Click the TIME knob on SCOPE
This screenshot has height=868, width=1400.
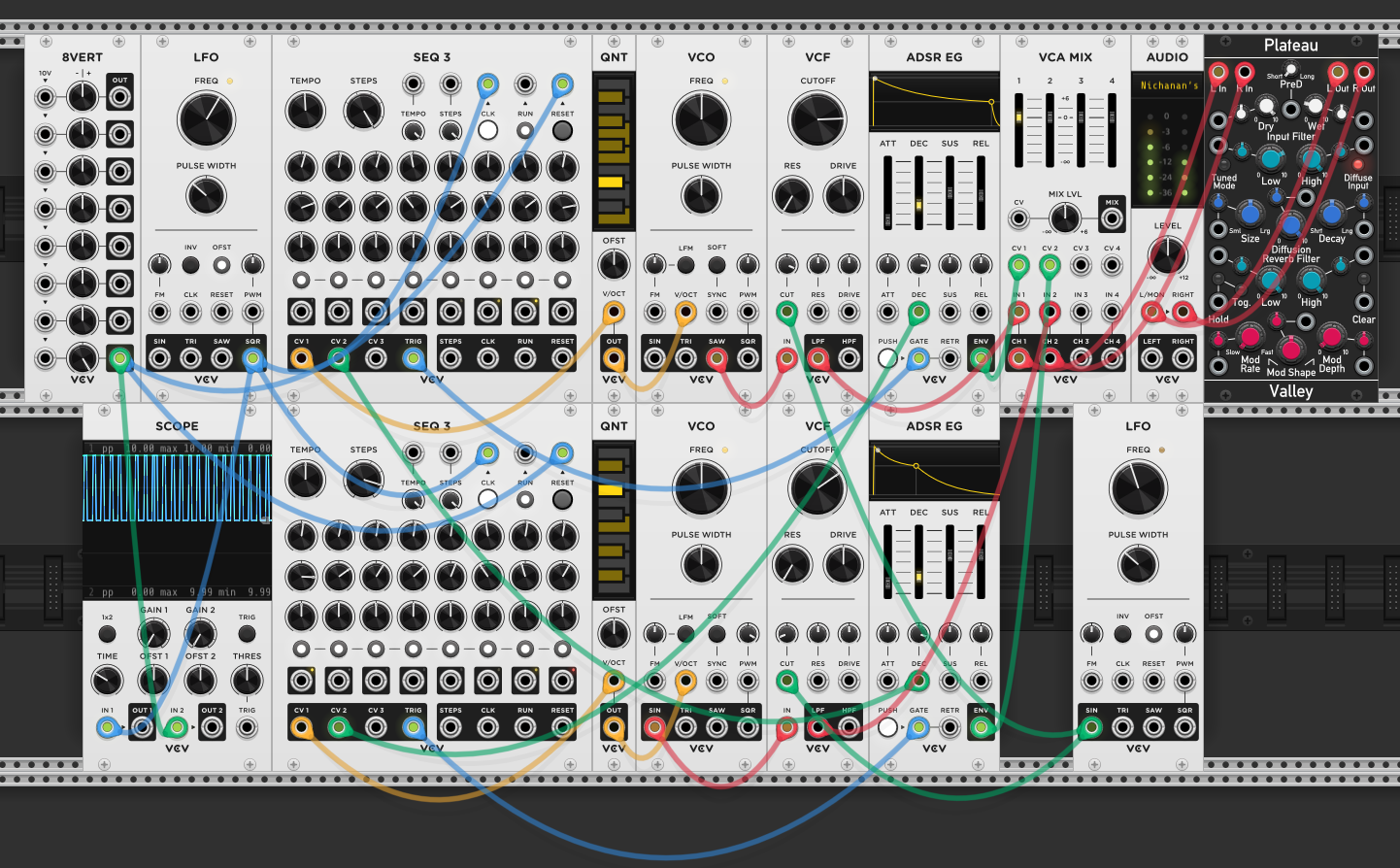[108, 680]
